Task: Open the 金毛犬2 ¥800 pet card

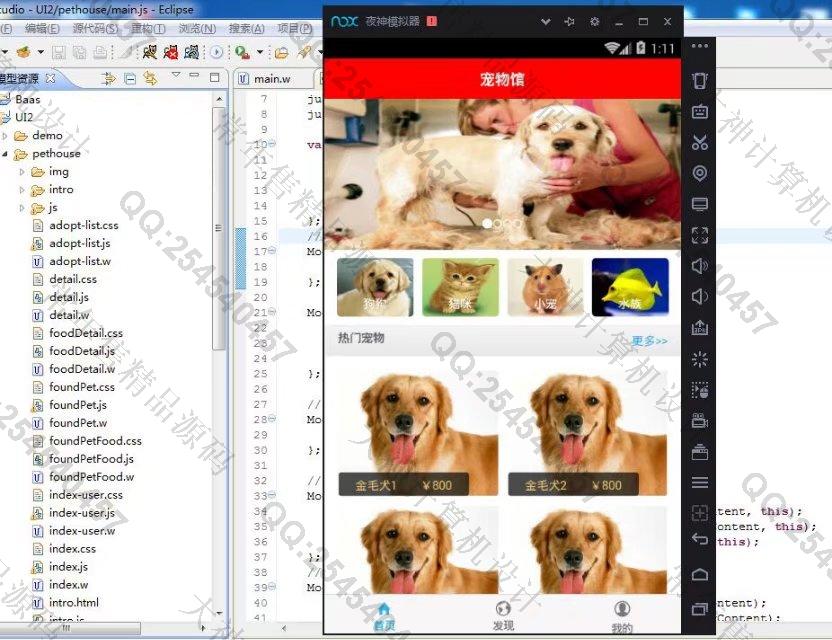Action: [x=587, y=434]
